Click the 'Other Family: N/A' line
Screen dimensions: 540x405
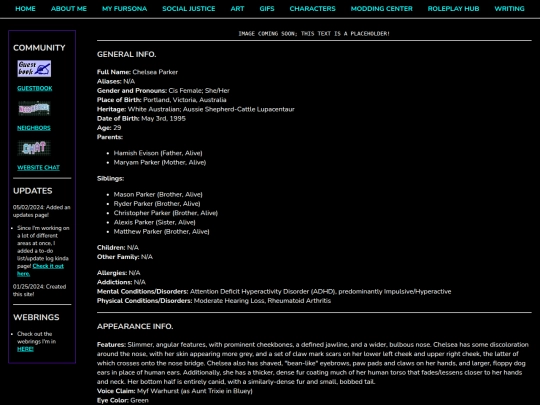(125, 257)
